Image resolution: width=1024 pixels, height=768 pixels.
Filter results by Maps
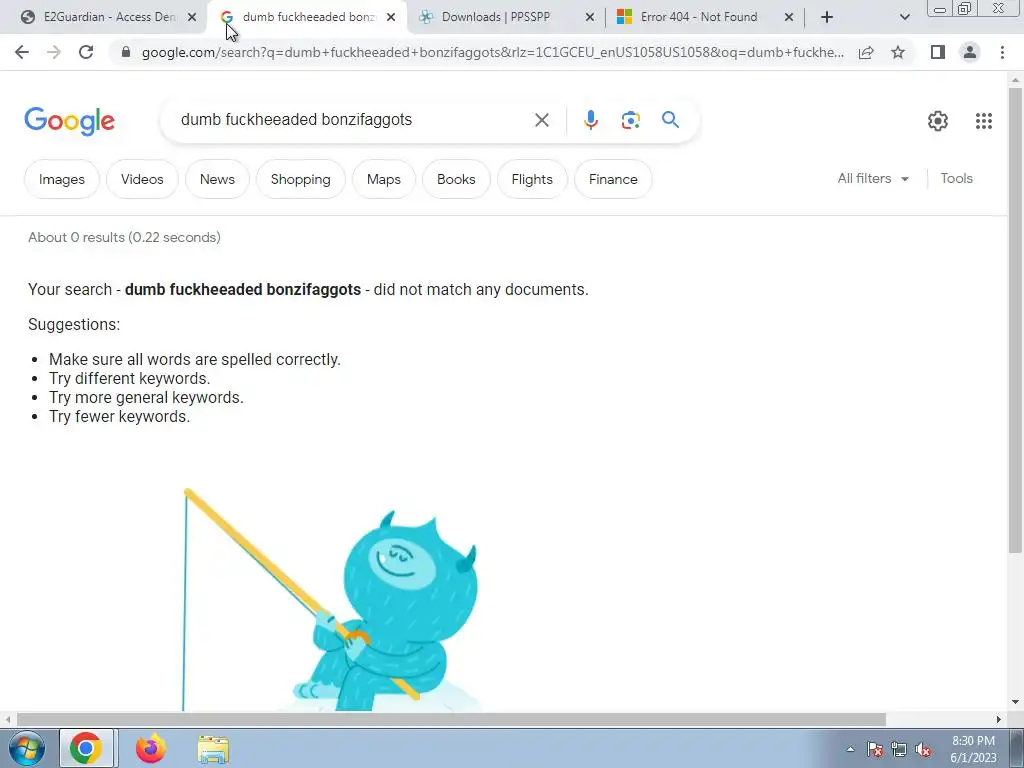(384, 179)
